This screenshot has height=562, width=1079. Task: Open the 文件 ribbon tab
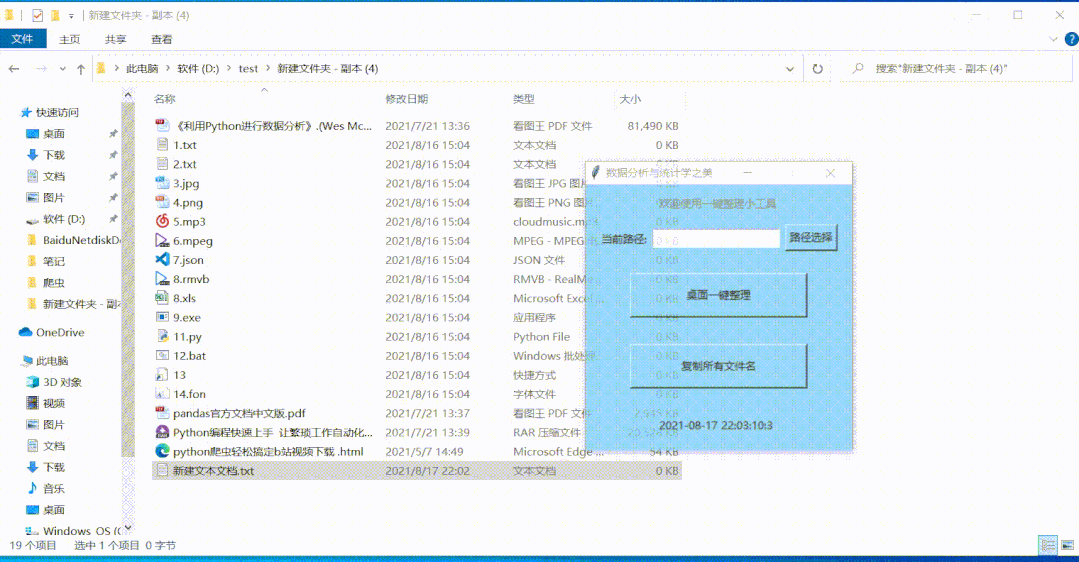(x=23, y=39)
